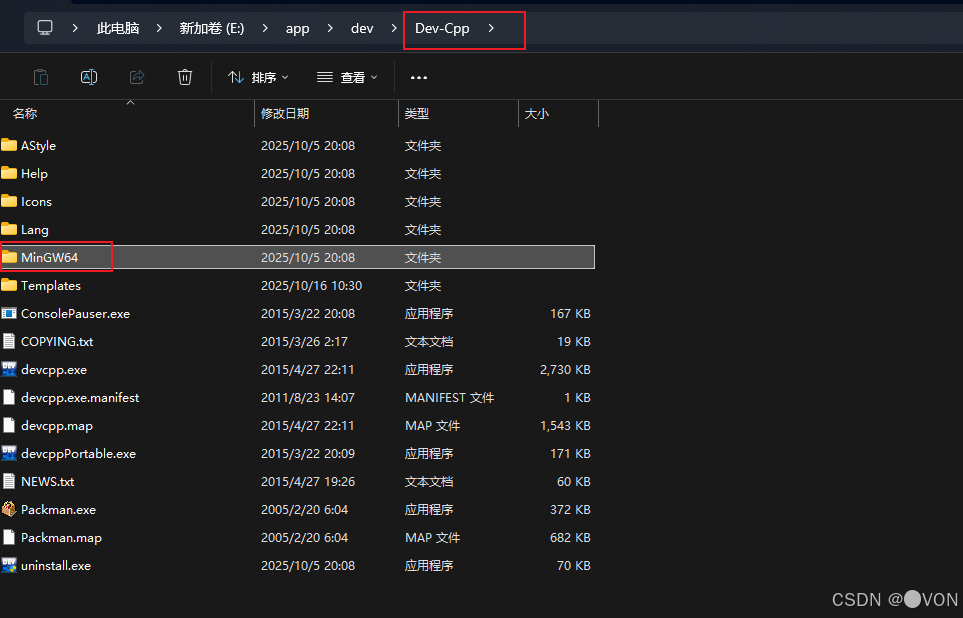
Task: Expand the chevron after Dev-Cpp breadcrumb
Action: click(x=491, y=28)
